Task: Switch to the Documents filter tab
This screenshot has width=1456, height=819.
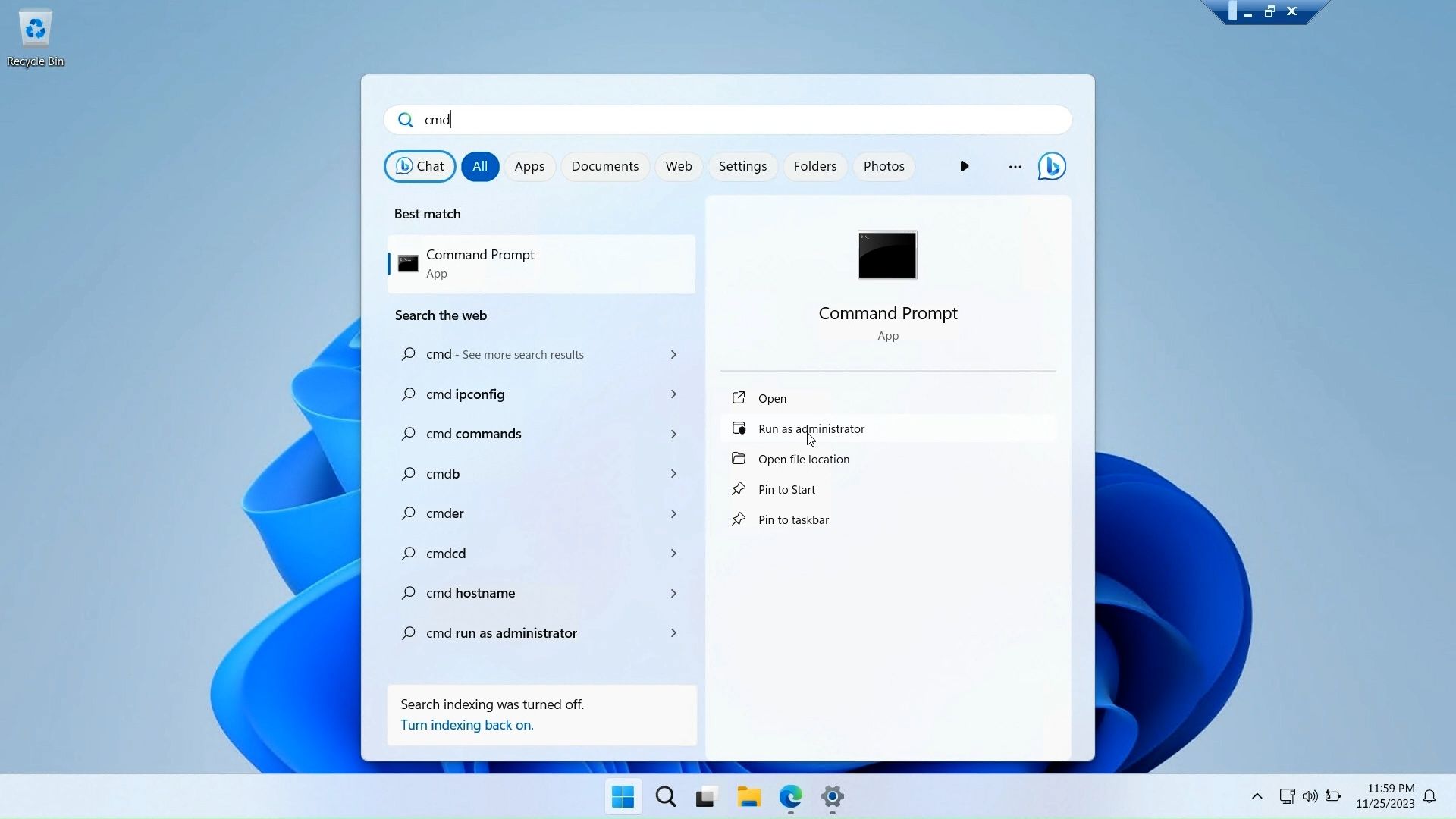Action: [604, 166]
